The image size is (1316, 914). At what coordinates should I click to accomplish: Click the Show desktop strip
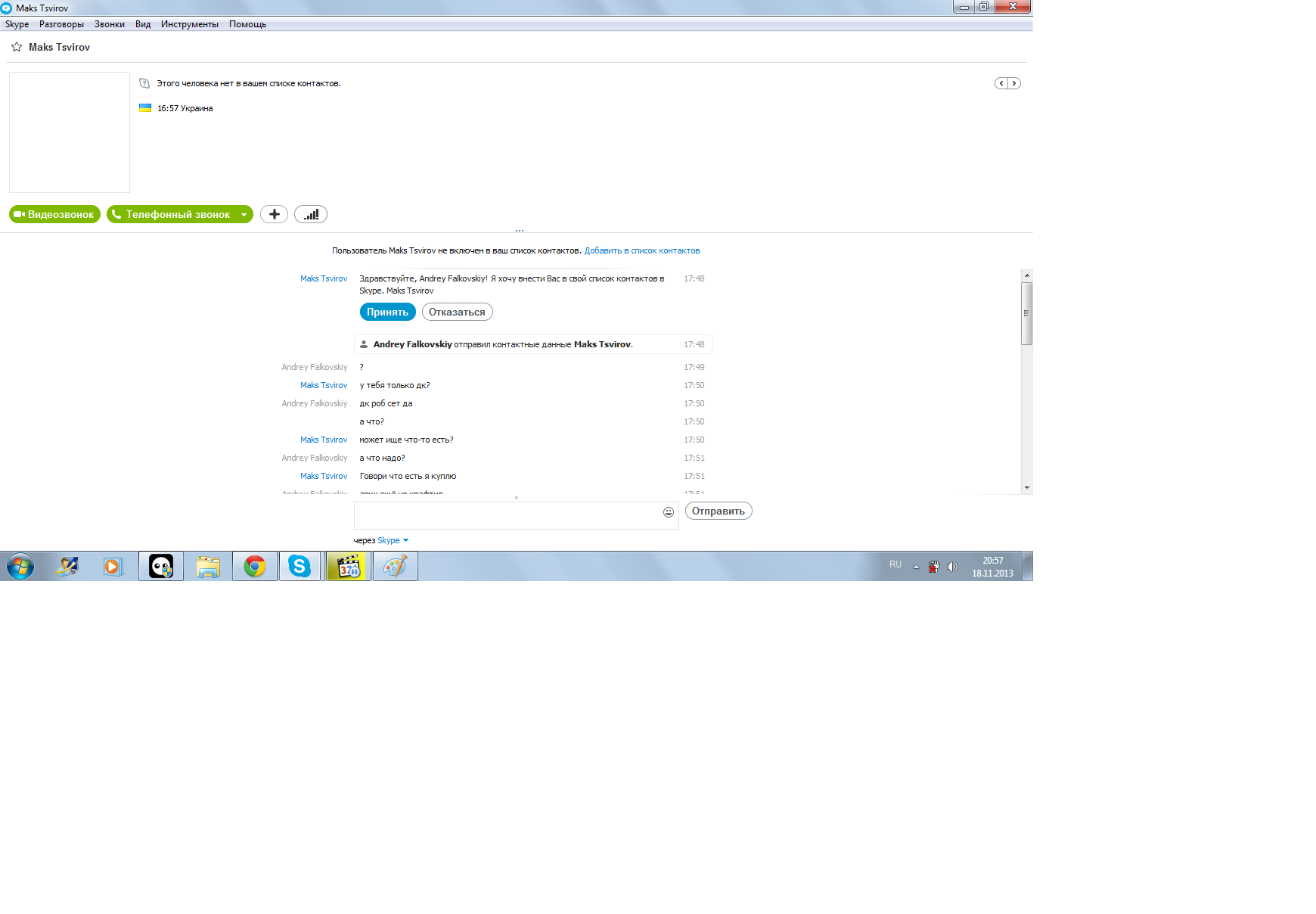click(1028, 566)
